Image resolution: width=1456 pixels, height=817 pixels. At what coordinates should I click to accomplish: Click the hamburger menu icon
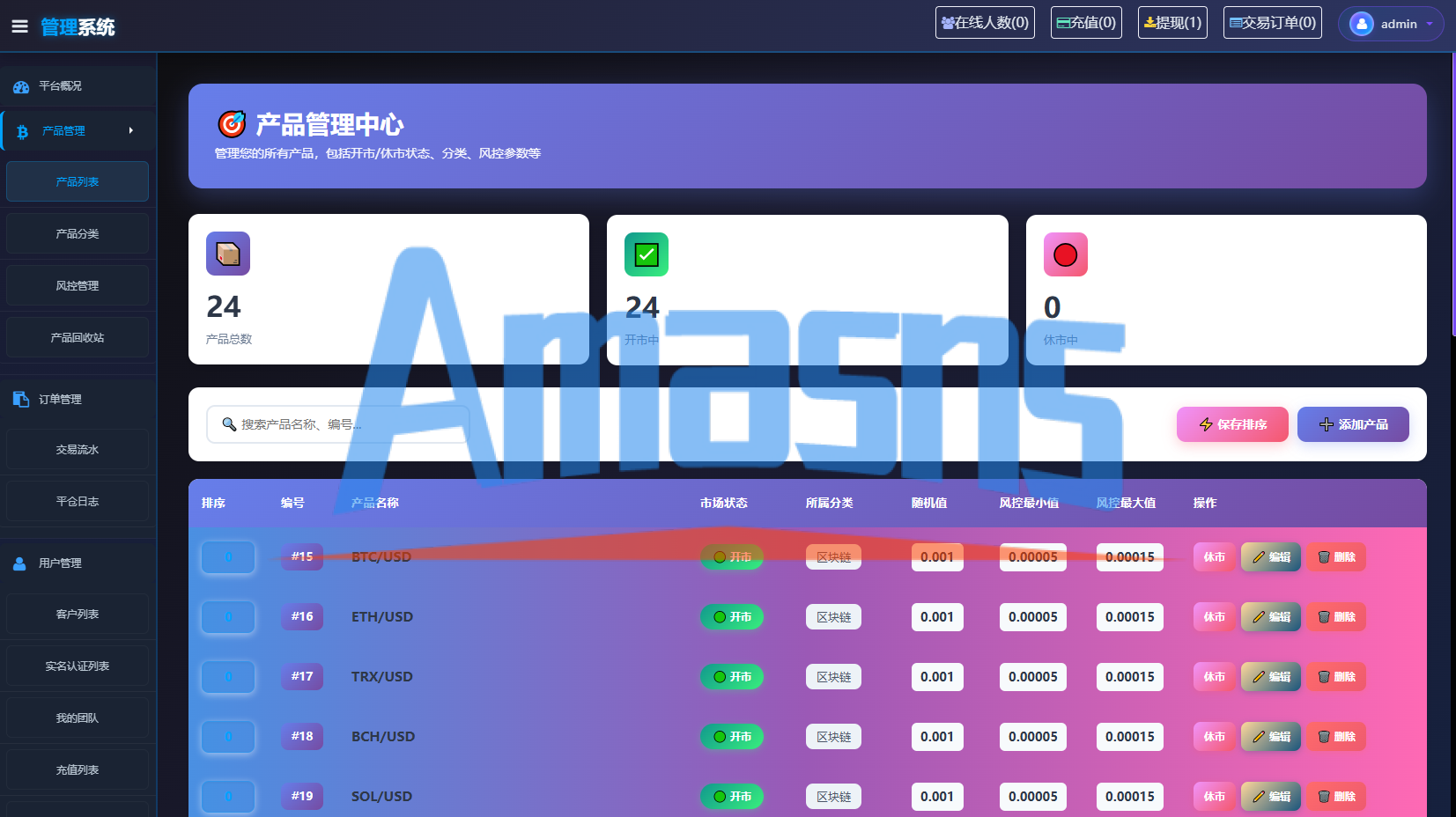19,26
